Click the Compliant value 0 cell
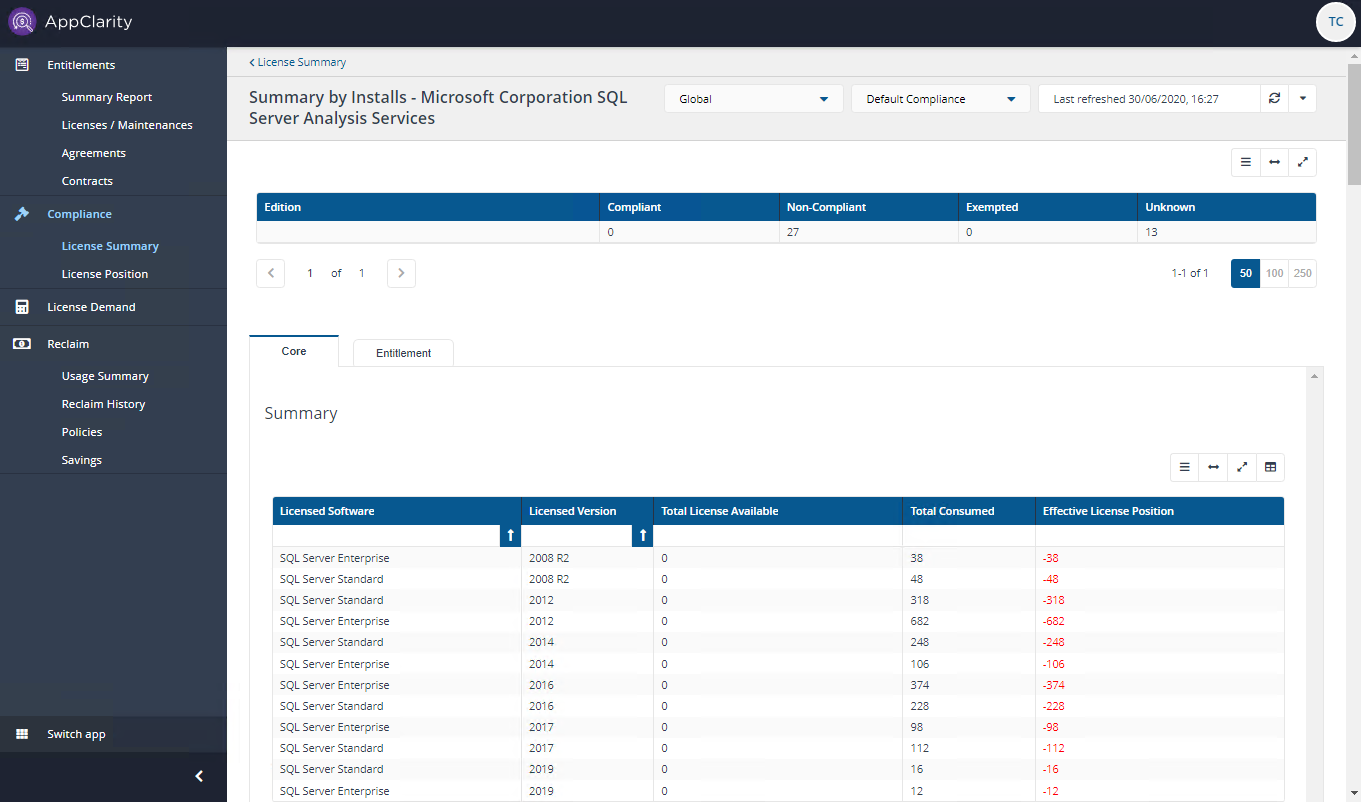Viewport: 1361px width, 802px height. coord(689,232)
